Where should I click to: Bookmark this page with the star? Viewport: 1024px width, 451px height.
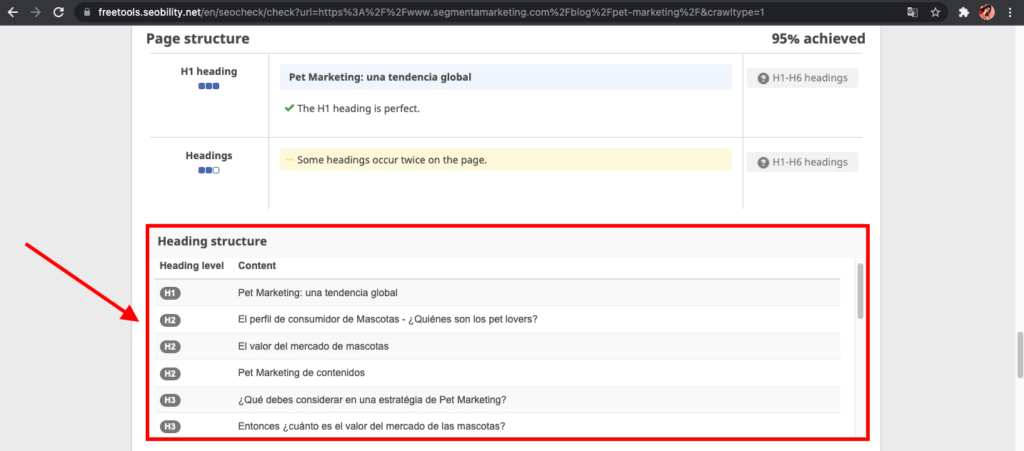pyautogui.click(x=935, y=12)
